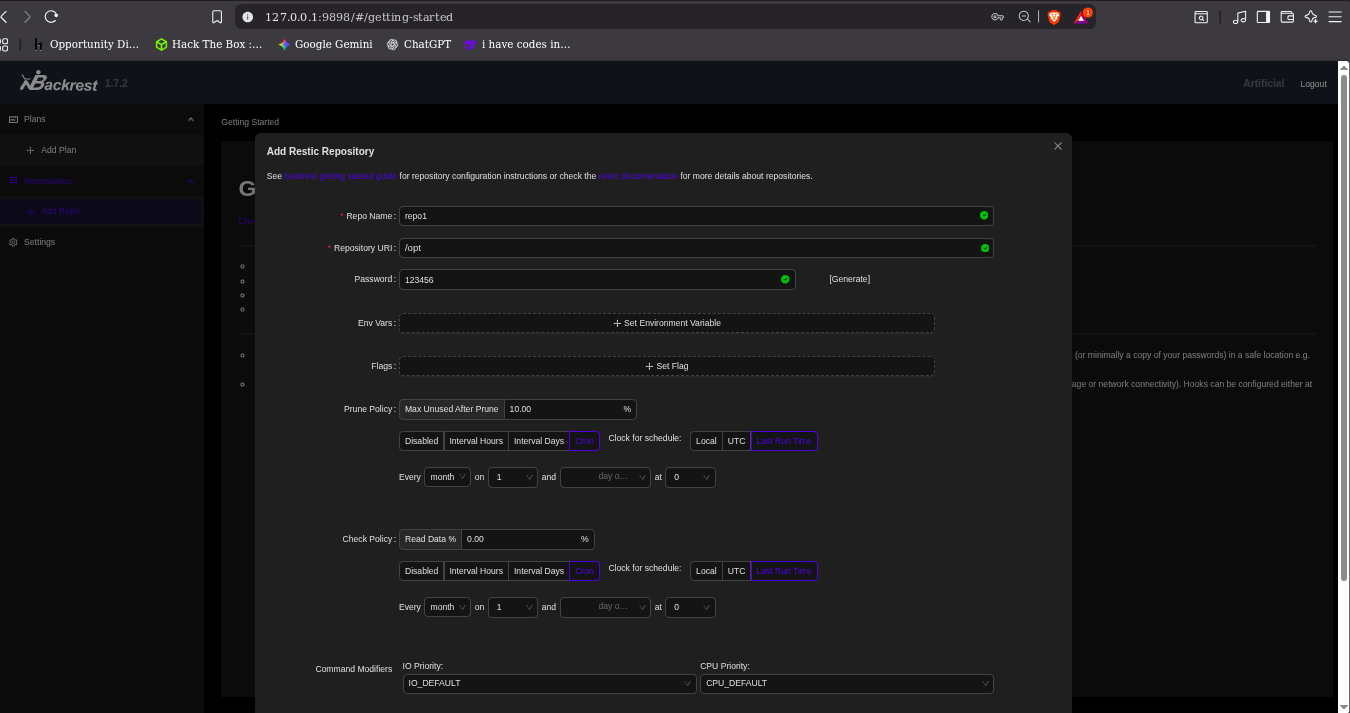The width and height of the screenshot is (1350, 713).
Task: Click the Set Environment Variable button
Action: (x=666, y=323)
